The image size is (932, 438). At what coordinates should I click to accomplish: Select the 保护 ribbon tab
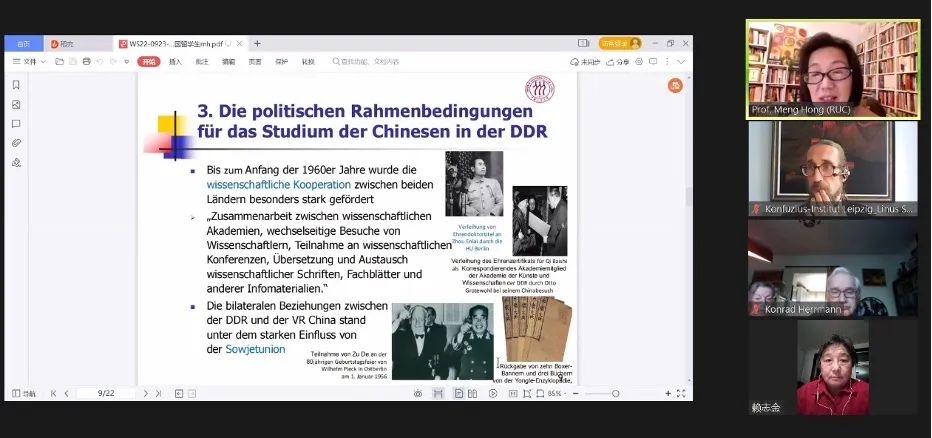pyautogui.click(x=282, y=61)
